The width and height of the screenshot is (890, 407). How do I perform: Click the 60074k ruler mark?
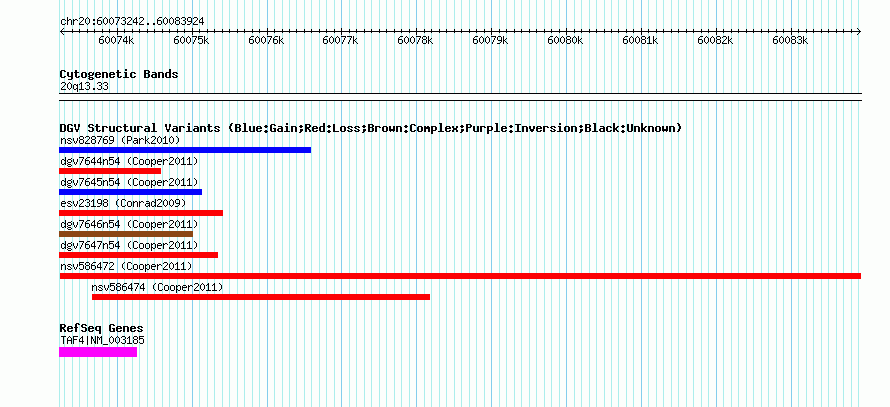116,40
